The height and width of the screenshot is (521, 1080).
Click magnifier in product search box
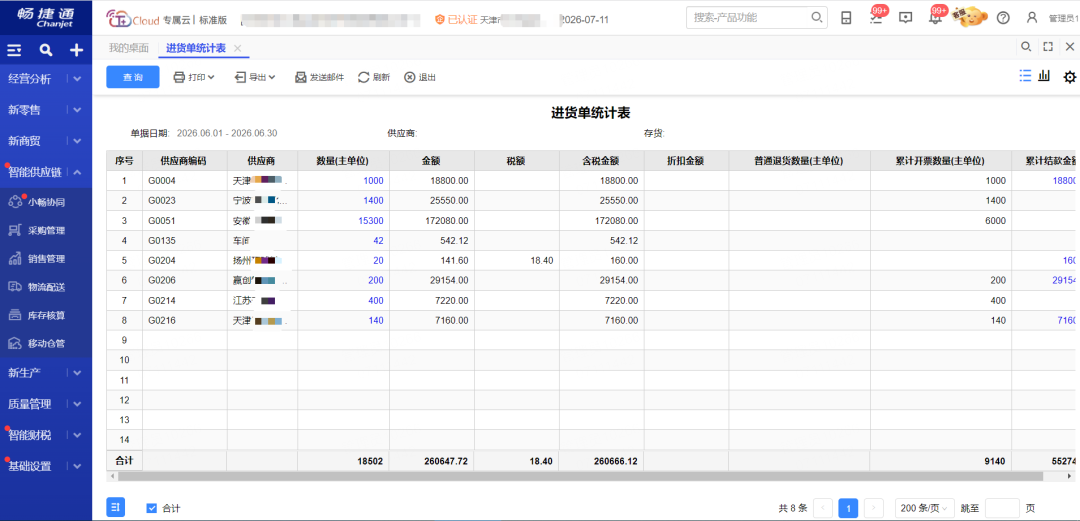[x=816, y=17]
